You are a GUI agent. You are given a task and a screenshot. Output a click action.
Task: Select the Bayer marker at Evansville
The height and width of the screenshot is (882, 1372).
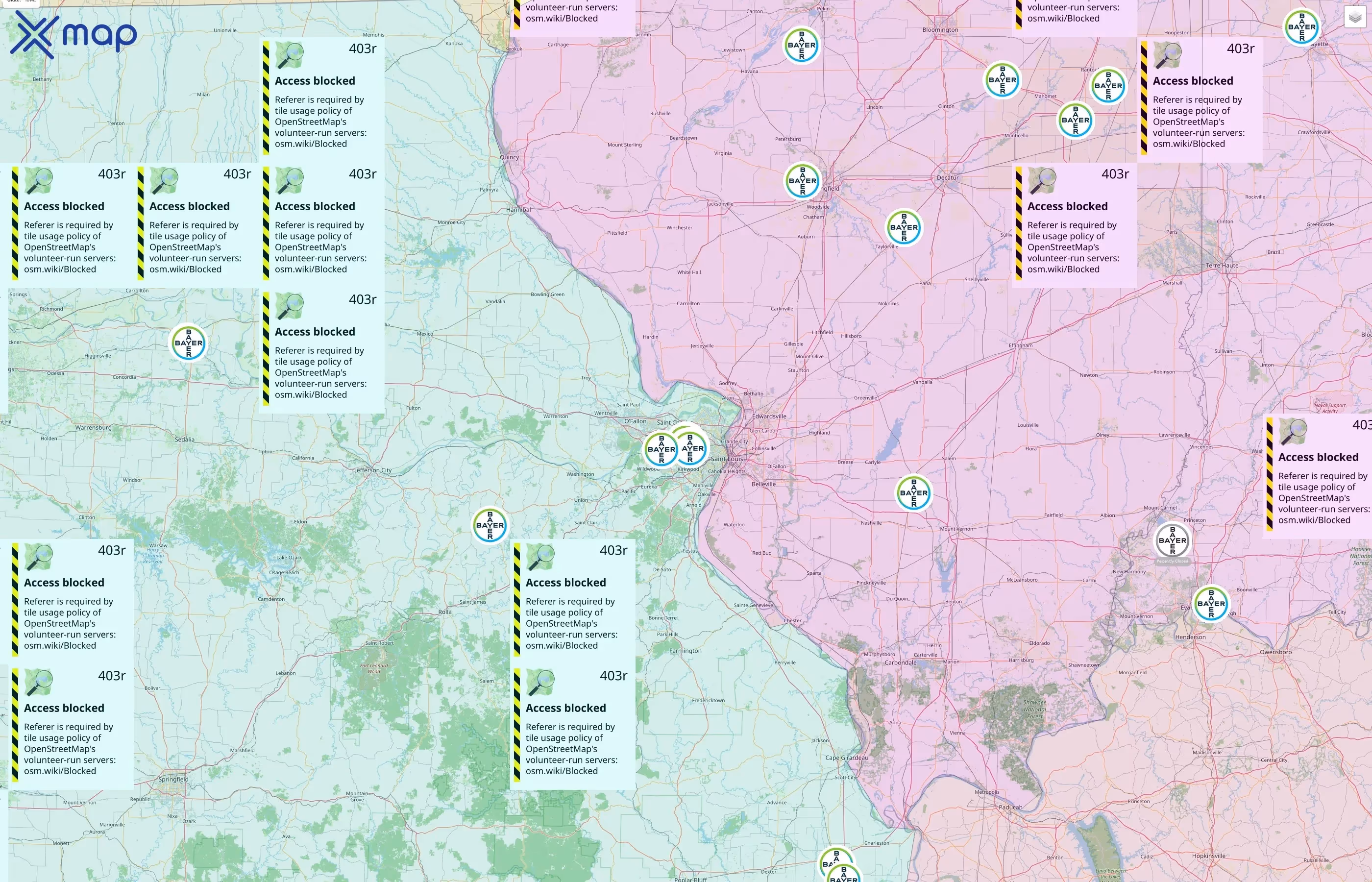[1211, 604]
